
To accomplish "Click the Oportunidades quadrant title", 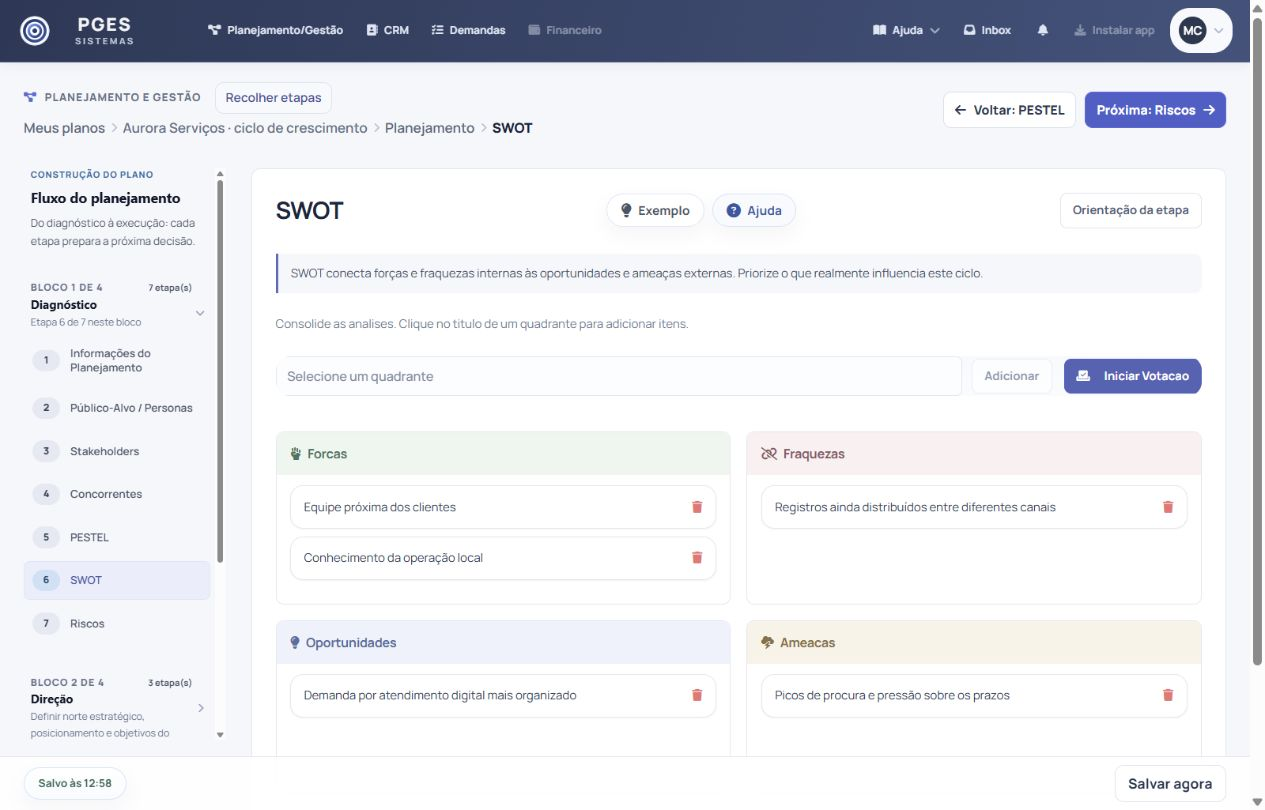I will tap(351, 643).
